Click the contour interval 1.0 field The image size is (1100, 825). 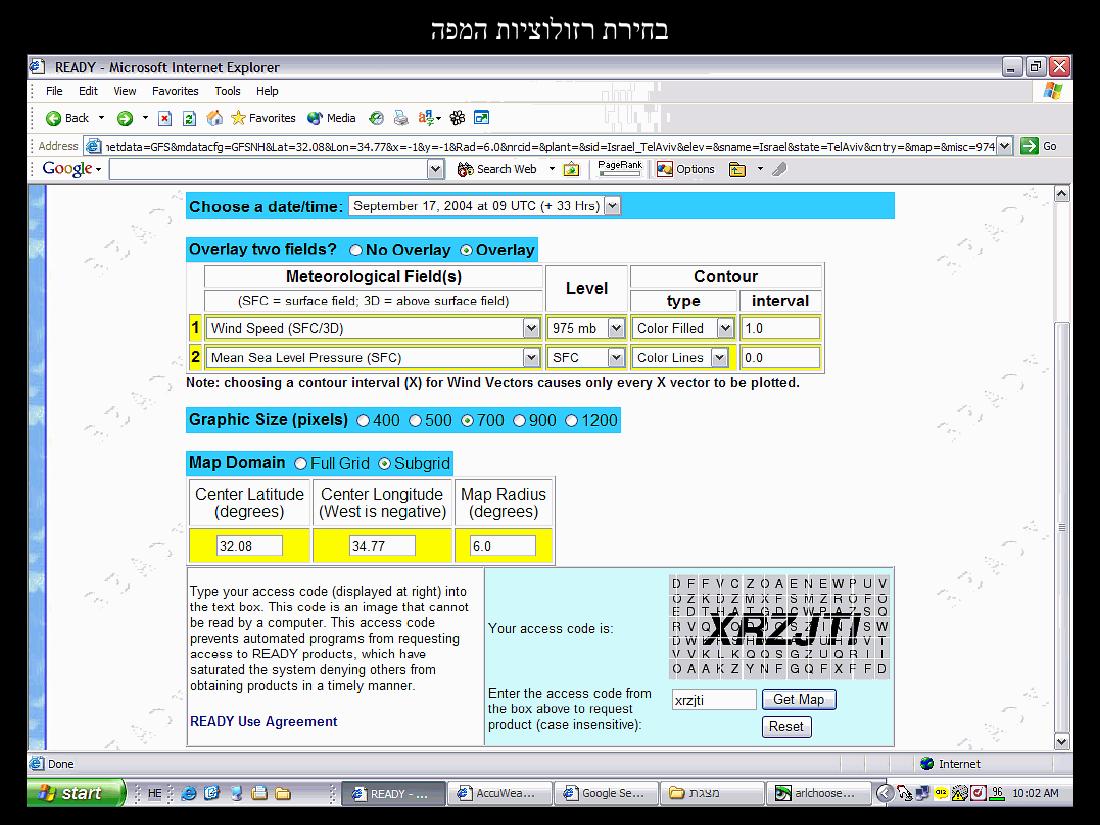point(780,328)
